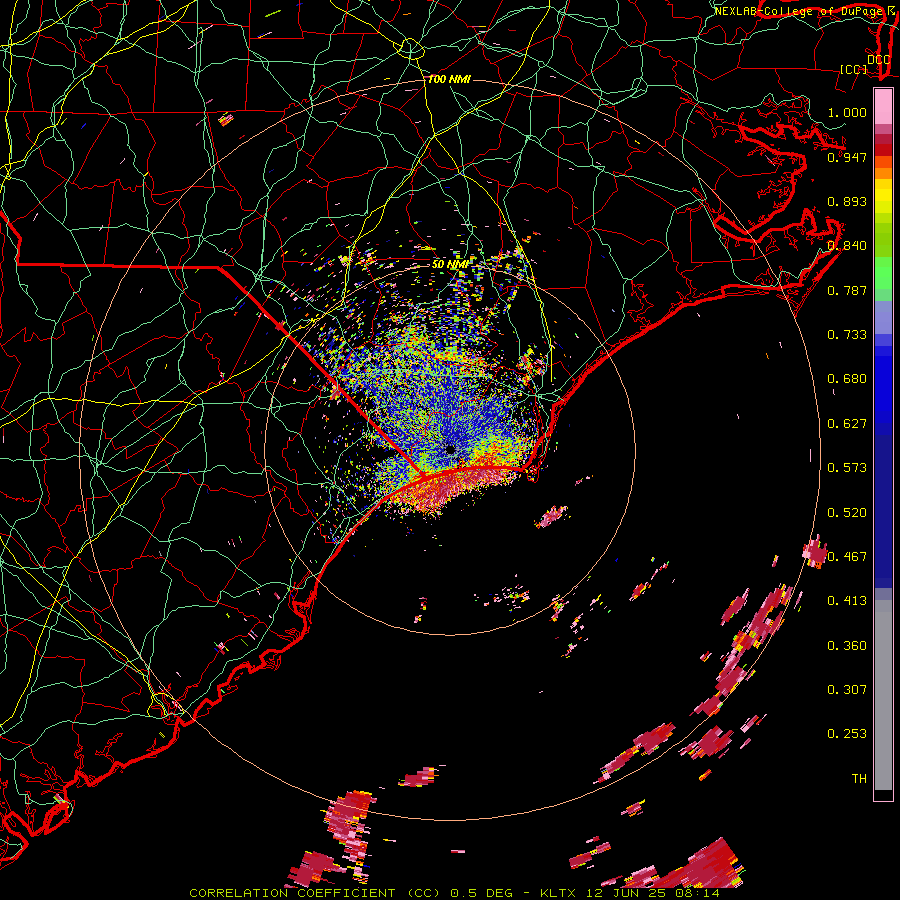Image resolution: width=900 pixels, height=900 pixels.
Task: Click the 0.413 legend value
Action: point(847,601)
